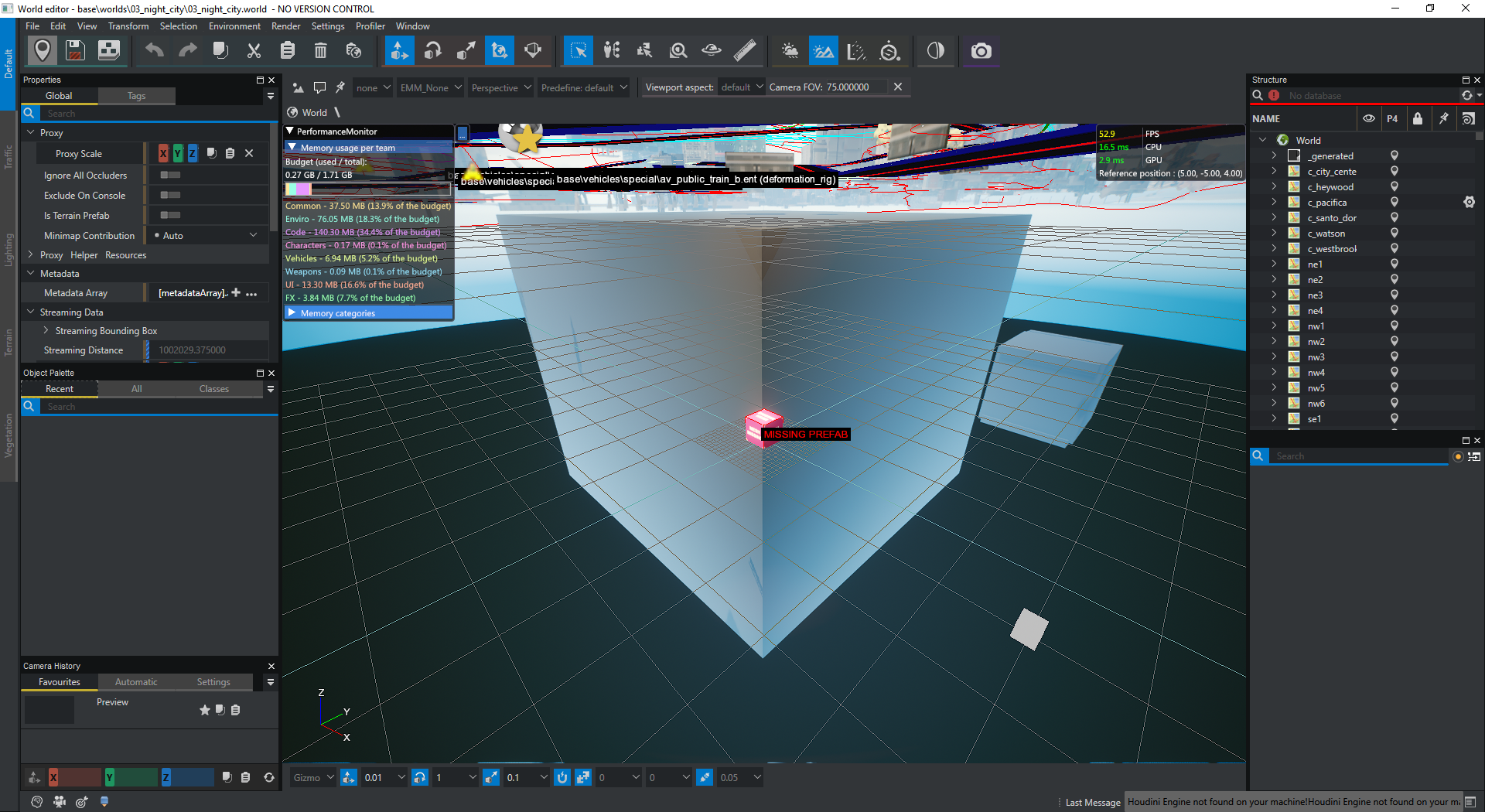Click the Z axis color field at the bottom
This screenshot has width=1485, height=812.
(x=187, y=777)
